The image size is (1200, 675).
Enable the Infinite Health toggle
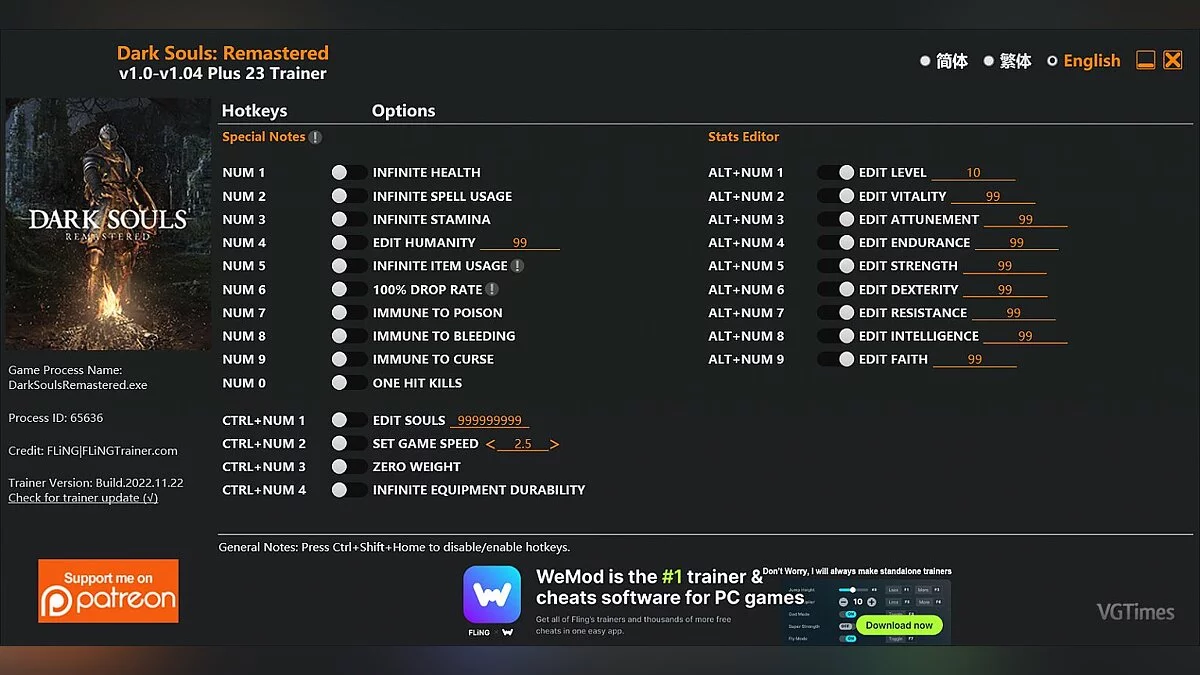[x=348, y=173]
